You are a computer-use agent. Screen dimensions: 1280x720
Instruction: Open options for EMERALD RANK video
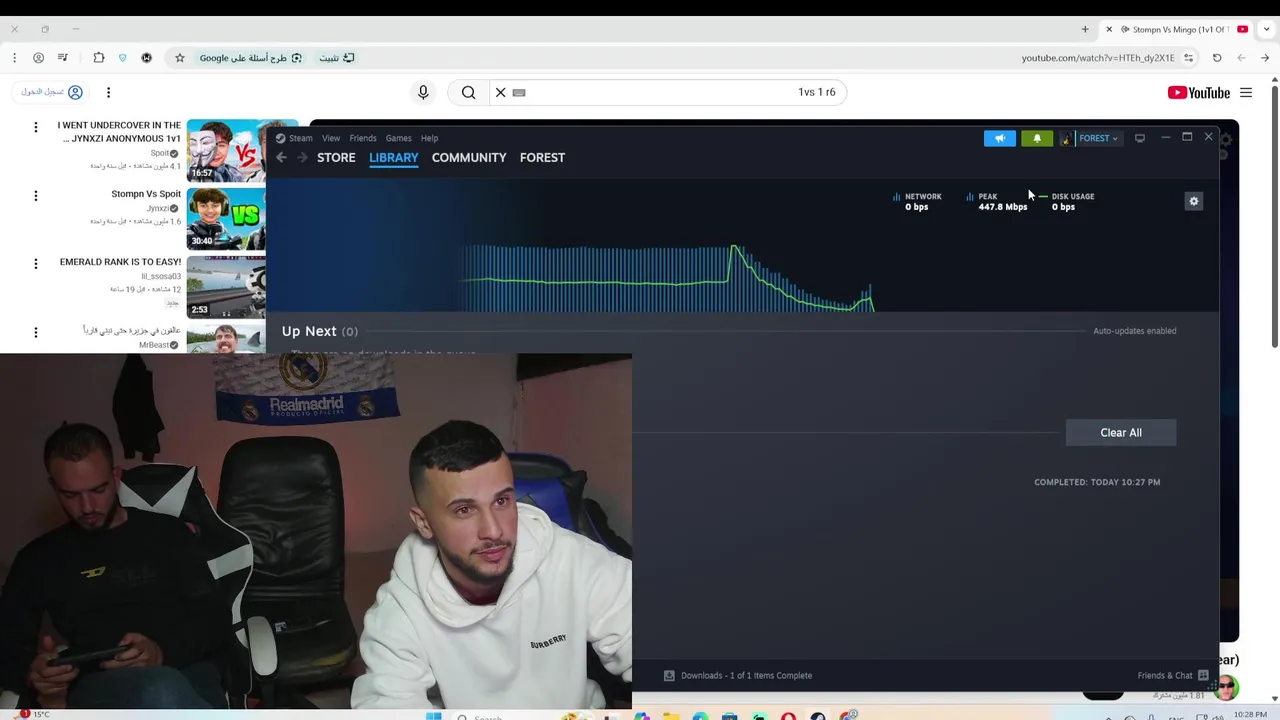point(36,264)
